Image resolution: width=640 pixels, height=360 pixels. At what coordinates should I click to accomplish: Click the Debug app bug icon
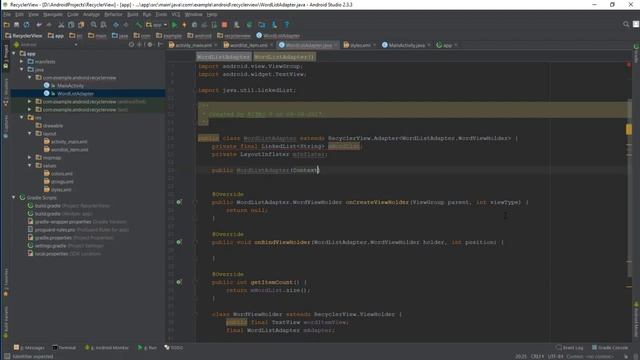[x=194, y=25]
